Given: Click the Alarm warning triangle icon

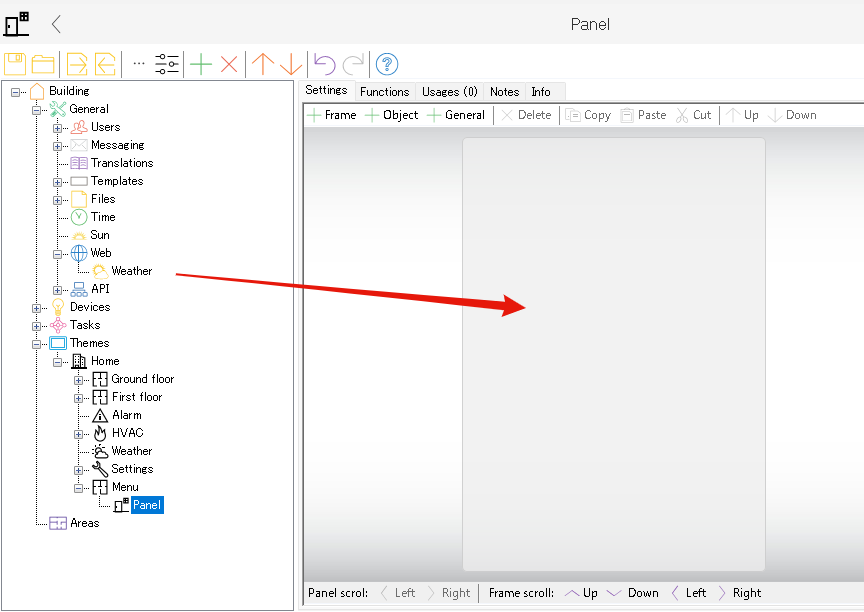Looking at the screenshot, I should point(100,415).
